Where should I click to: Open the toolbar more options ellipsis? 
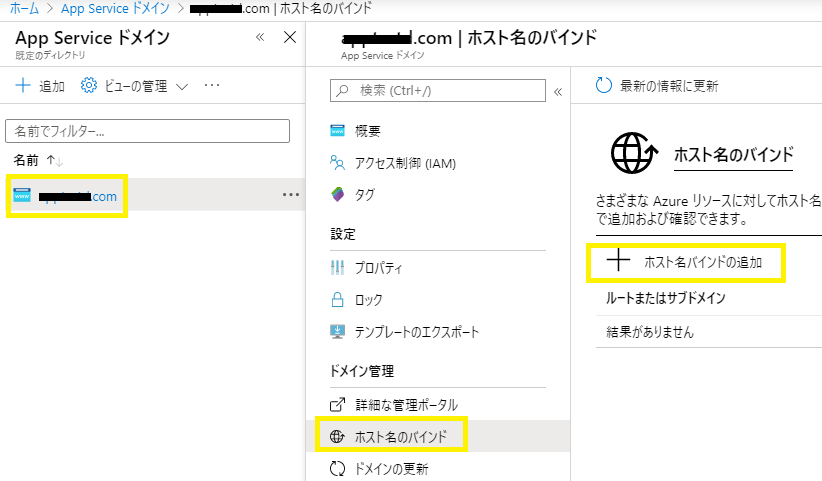point(212,85)
